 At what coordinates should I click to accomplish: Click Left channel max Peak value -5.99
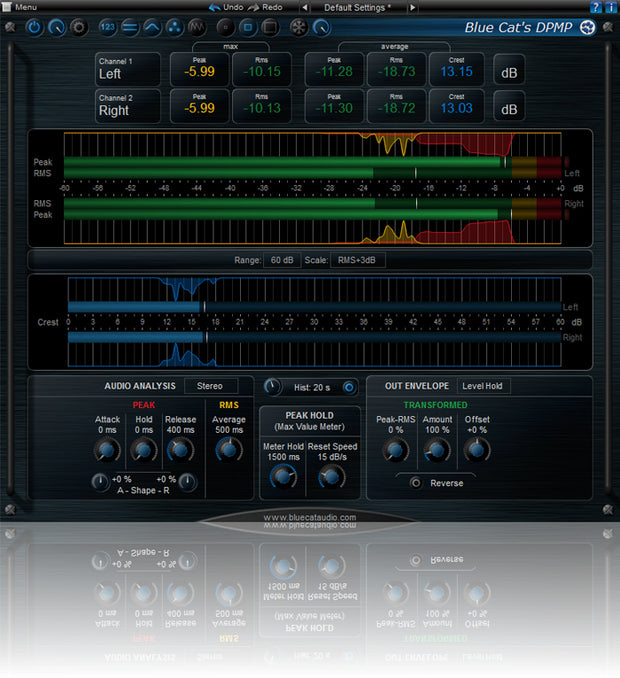click(x=199, y=71)
